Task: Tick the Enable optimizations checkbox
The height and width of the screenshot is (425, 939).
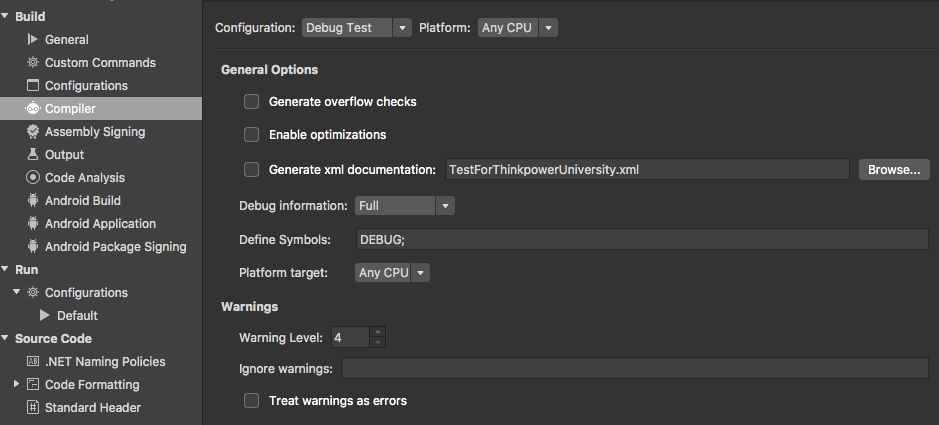Action: point(252,135)
